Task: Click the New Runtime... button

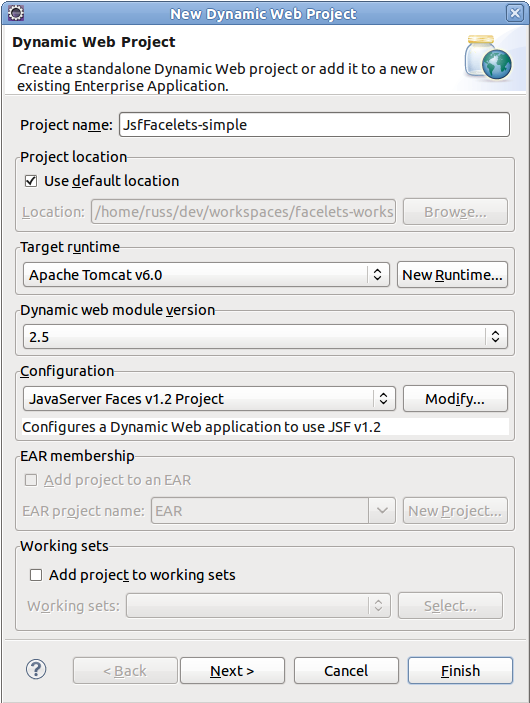Action: 452,274
